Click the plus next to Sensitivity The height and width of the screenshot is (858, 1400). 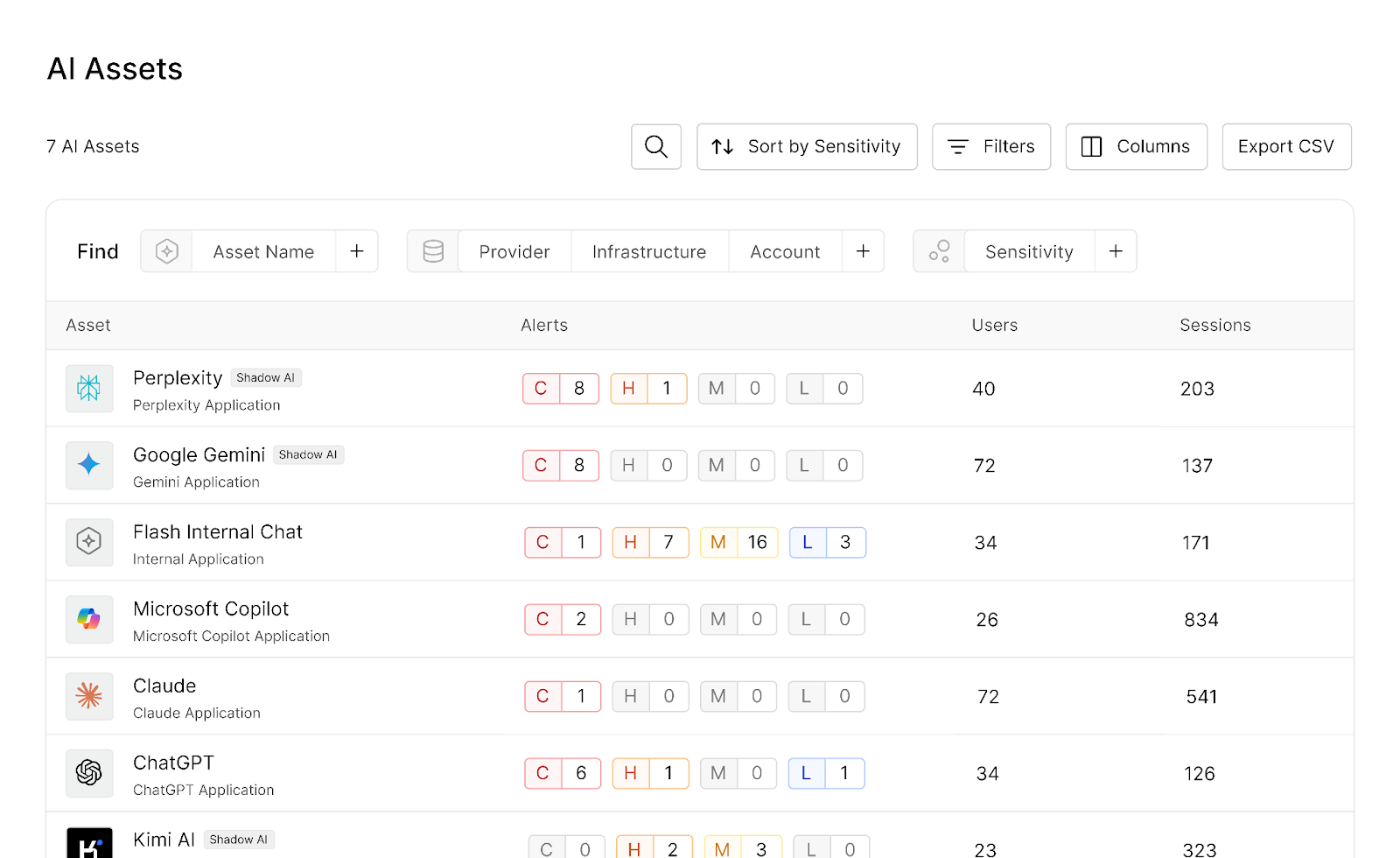(x=1116, y=251)
